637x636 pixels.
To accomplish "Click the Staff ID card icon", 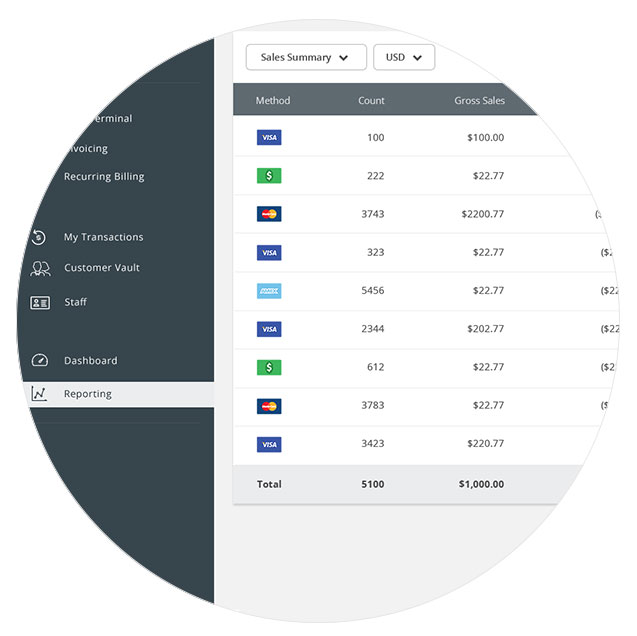I will point(40,303).
